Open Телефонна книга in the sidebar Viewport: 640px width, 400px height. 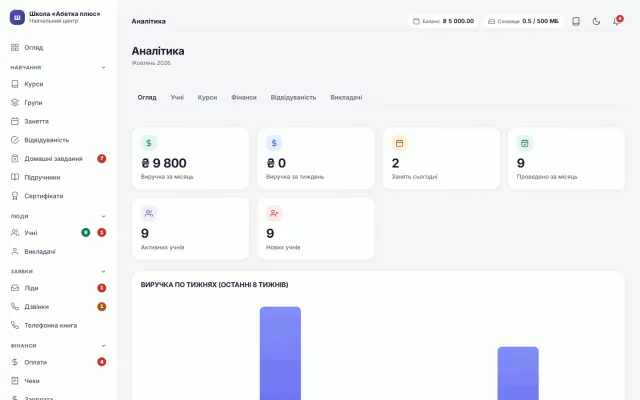[x=58, y=325]
